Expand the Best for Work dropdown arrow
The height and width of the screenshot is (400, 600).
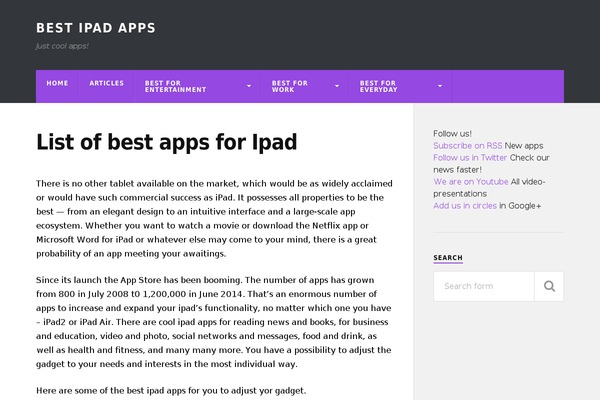click(337, 86)
